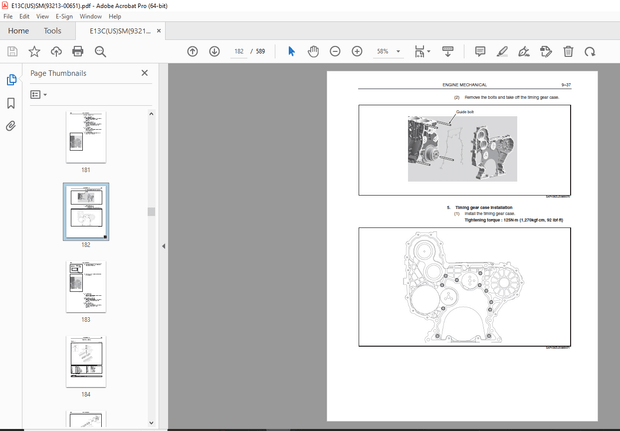Close the E13C(US)SM document tab
The height and width of the screenshot is (431, 620).
(x=159, y=31)
